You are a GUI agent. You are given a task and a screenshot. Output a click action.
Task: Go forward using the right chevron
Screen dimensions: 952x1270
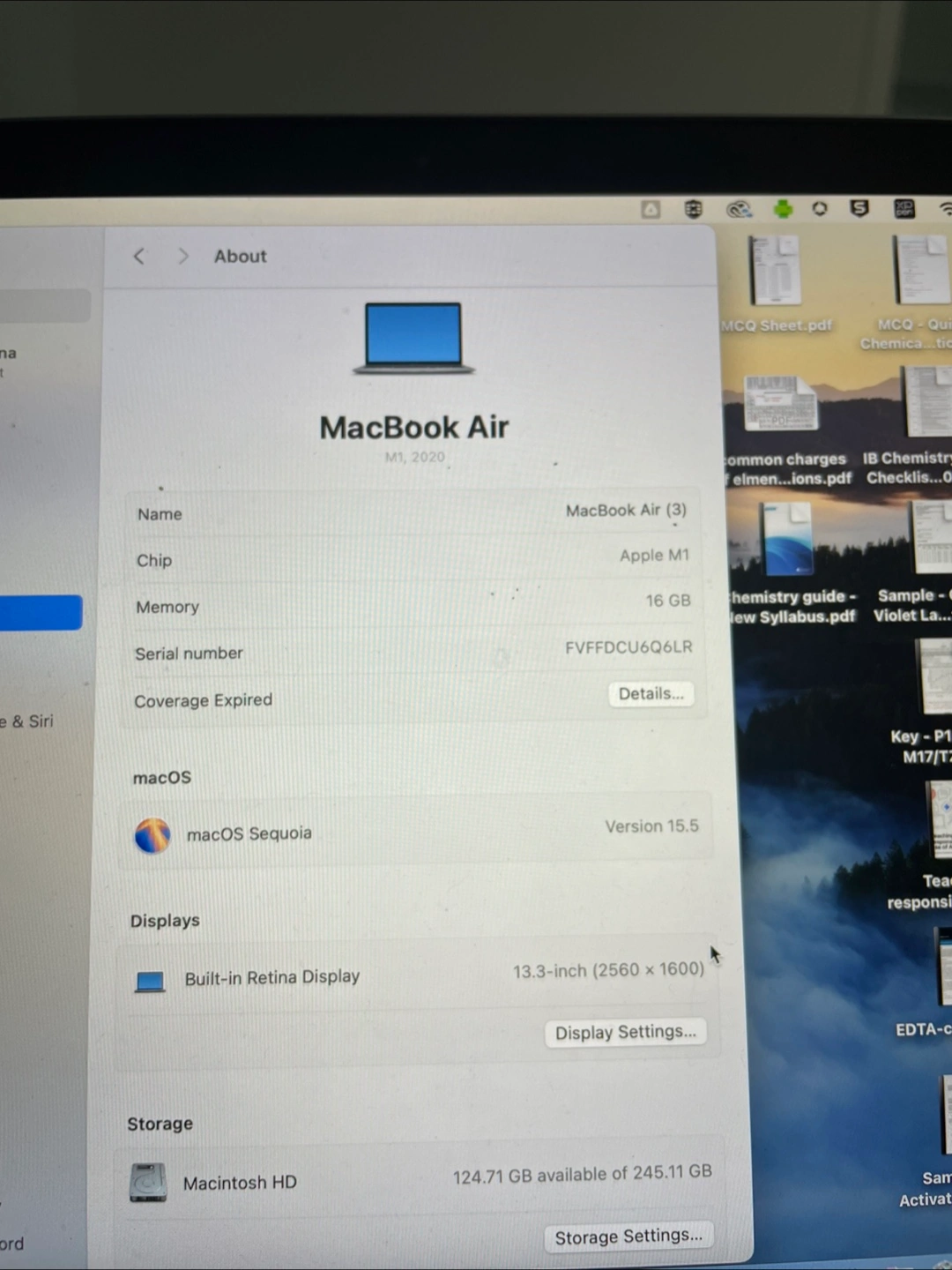point(183,256)
